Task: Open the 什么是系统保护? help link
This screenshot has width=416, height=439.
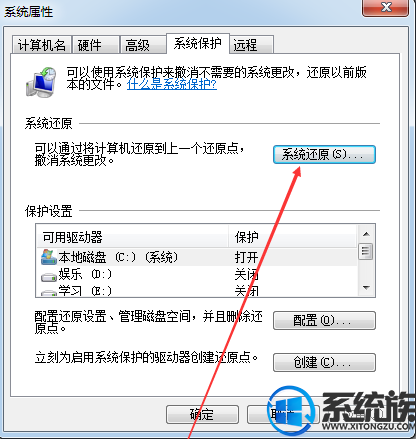Action: pos(172,84)
